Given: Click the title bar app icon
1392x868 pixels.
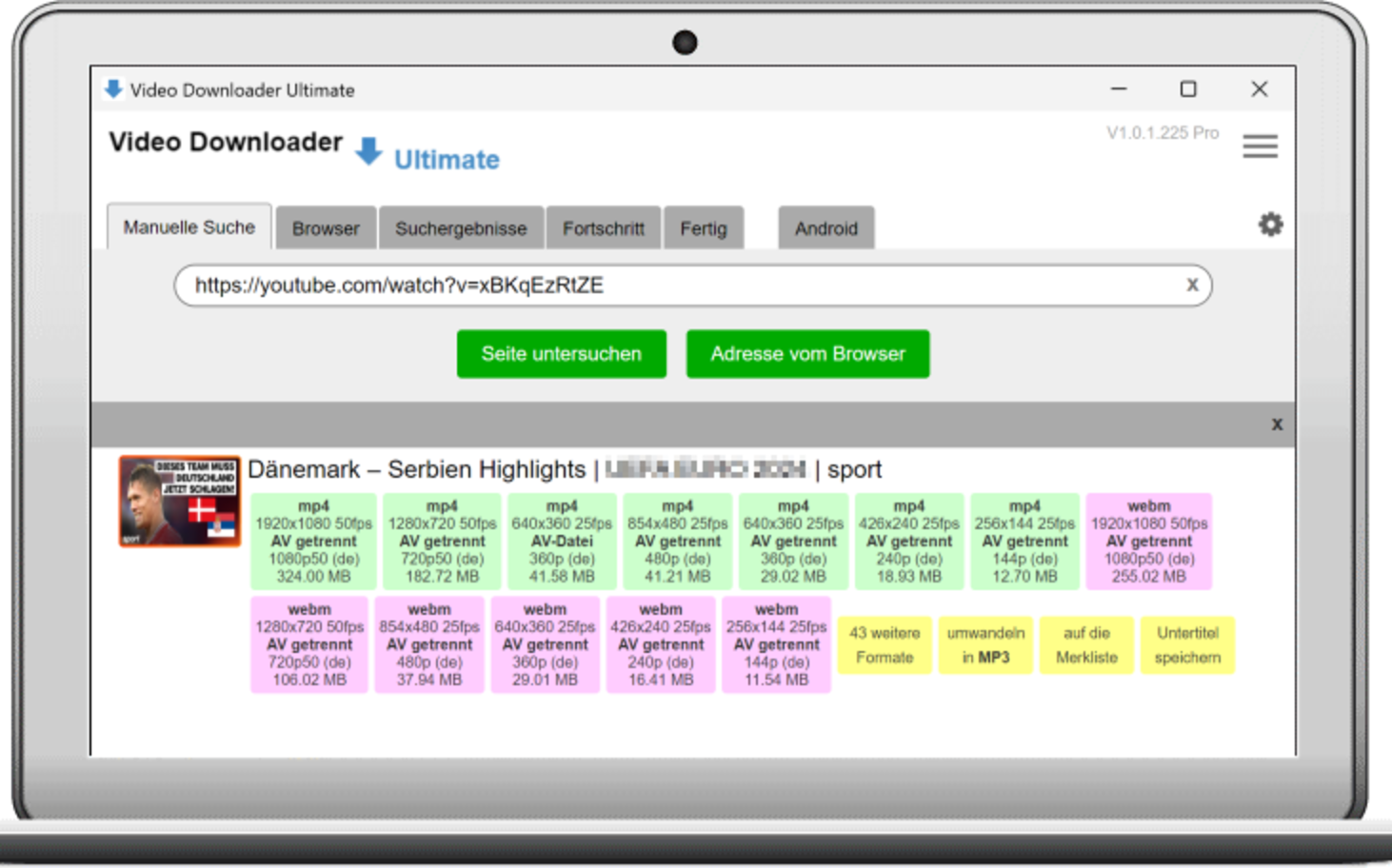Looking at the screenshot, I should [x=113, y=89].
